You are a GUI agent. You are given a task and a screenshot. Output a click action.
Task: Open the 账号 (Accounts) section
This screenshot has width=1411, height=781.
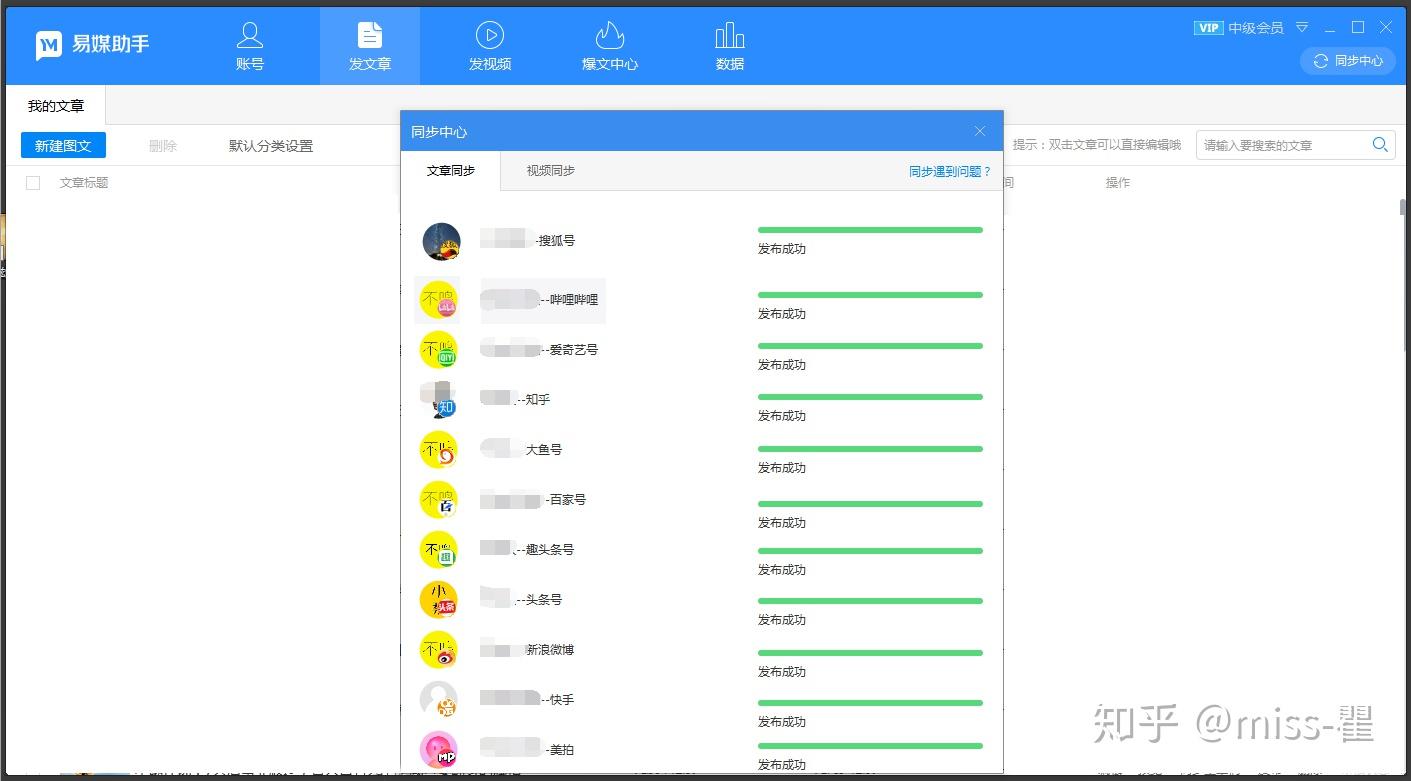tap(250, 46)
